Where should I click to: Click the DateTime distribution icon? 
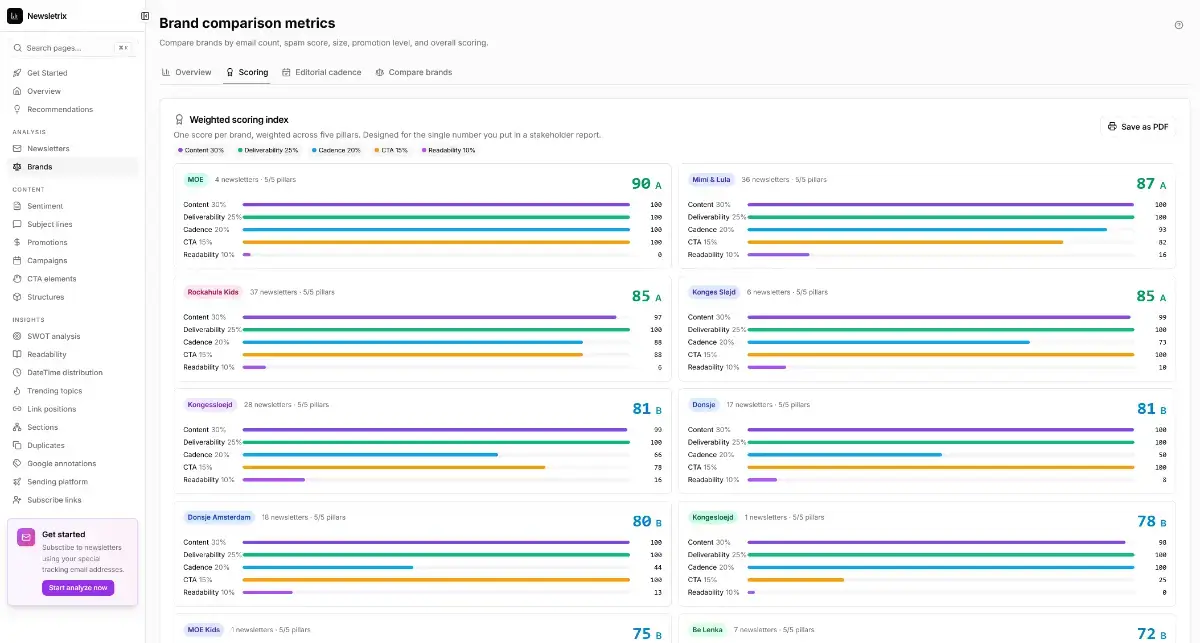click(x=17, y=372)
